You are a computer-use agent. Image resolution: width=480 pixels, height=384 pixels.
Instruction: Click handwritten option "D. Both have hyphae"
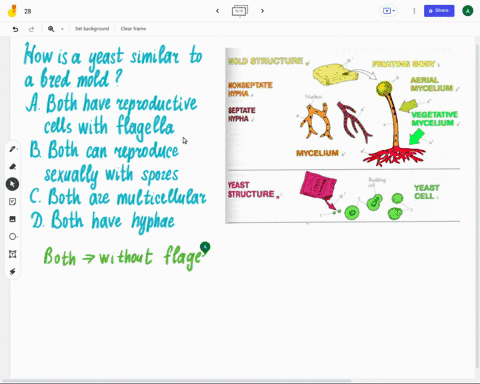point(103,221)
